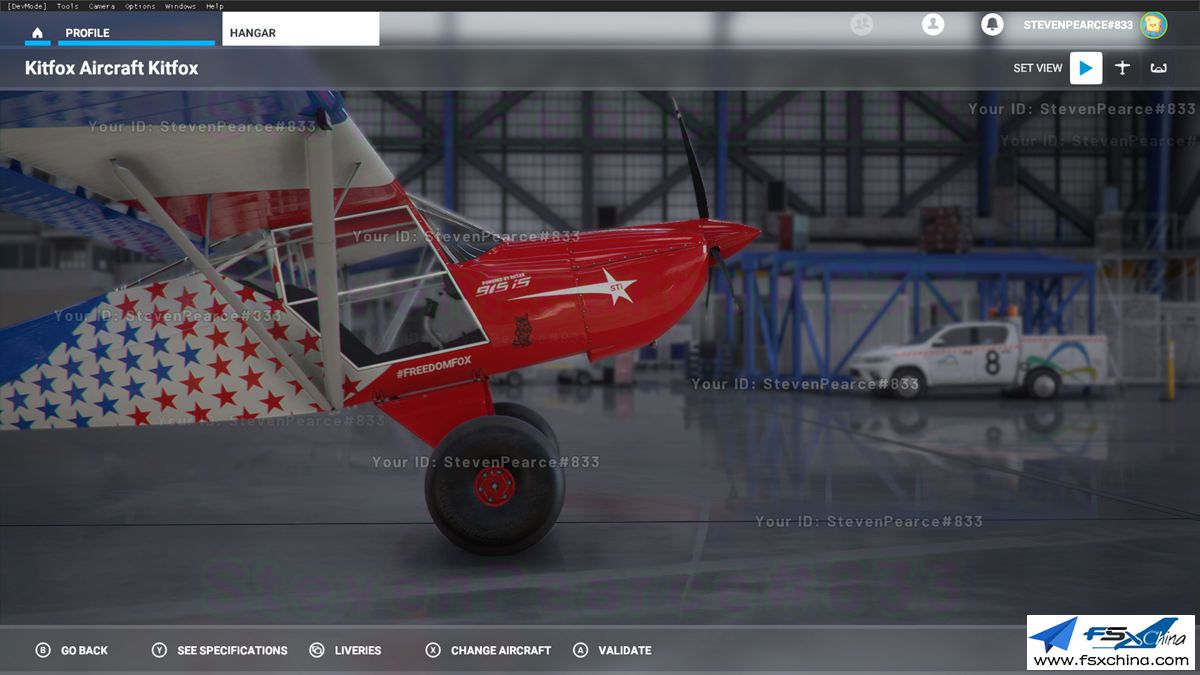
Task: Open the friends group icon
Action: (x=861, y=25)
